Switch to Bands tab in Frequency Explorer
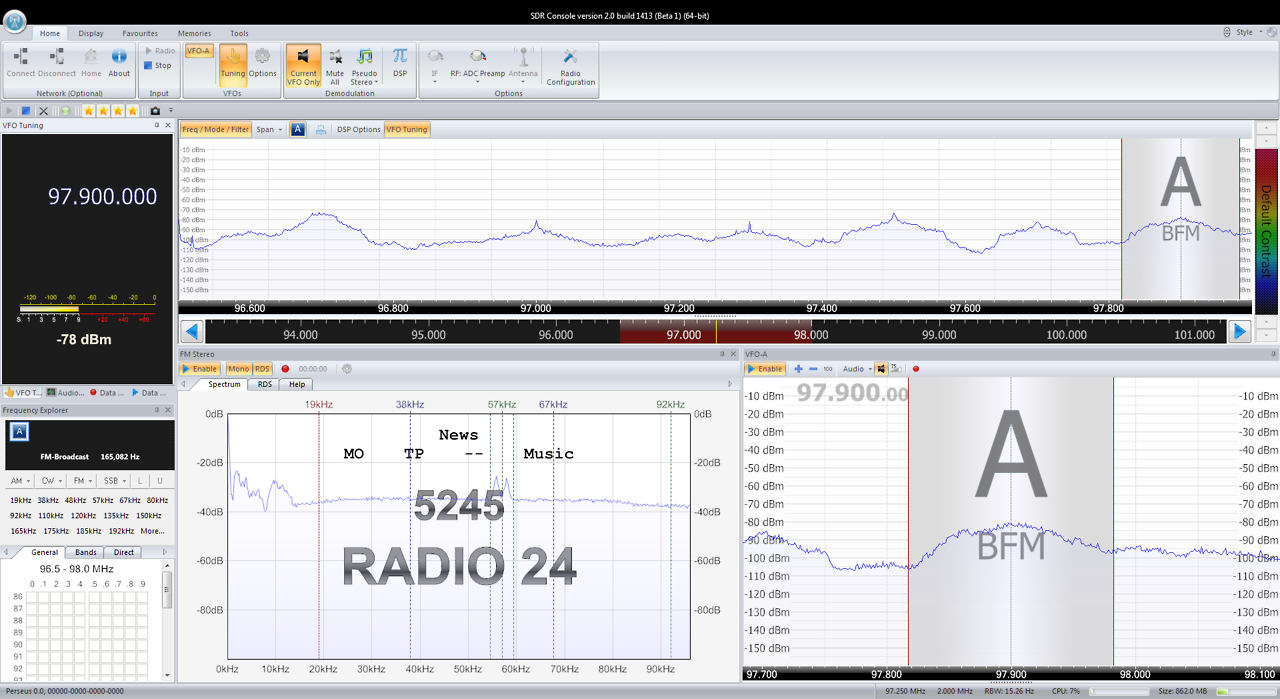The height and width of the screenshot is (699, 1280). click(x=86, y=552)
